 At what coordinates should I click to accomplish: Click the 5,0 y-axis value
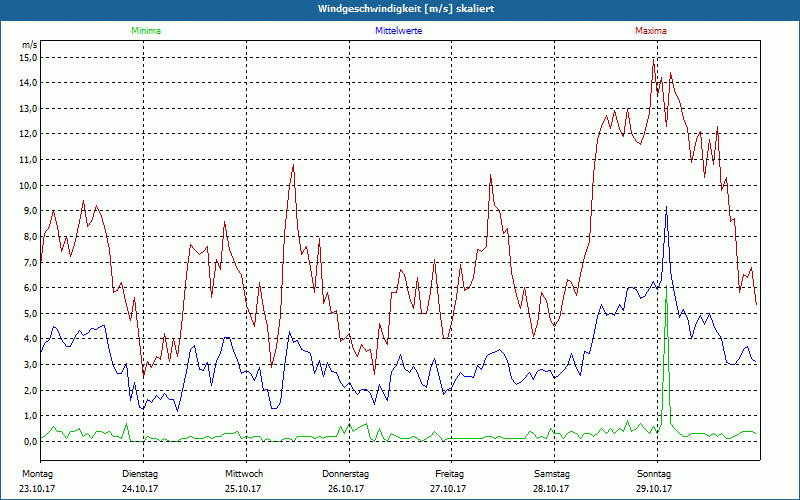[31, 313]
